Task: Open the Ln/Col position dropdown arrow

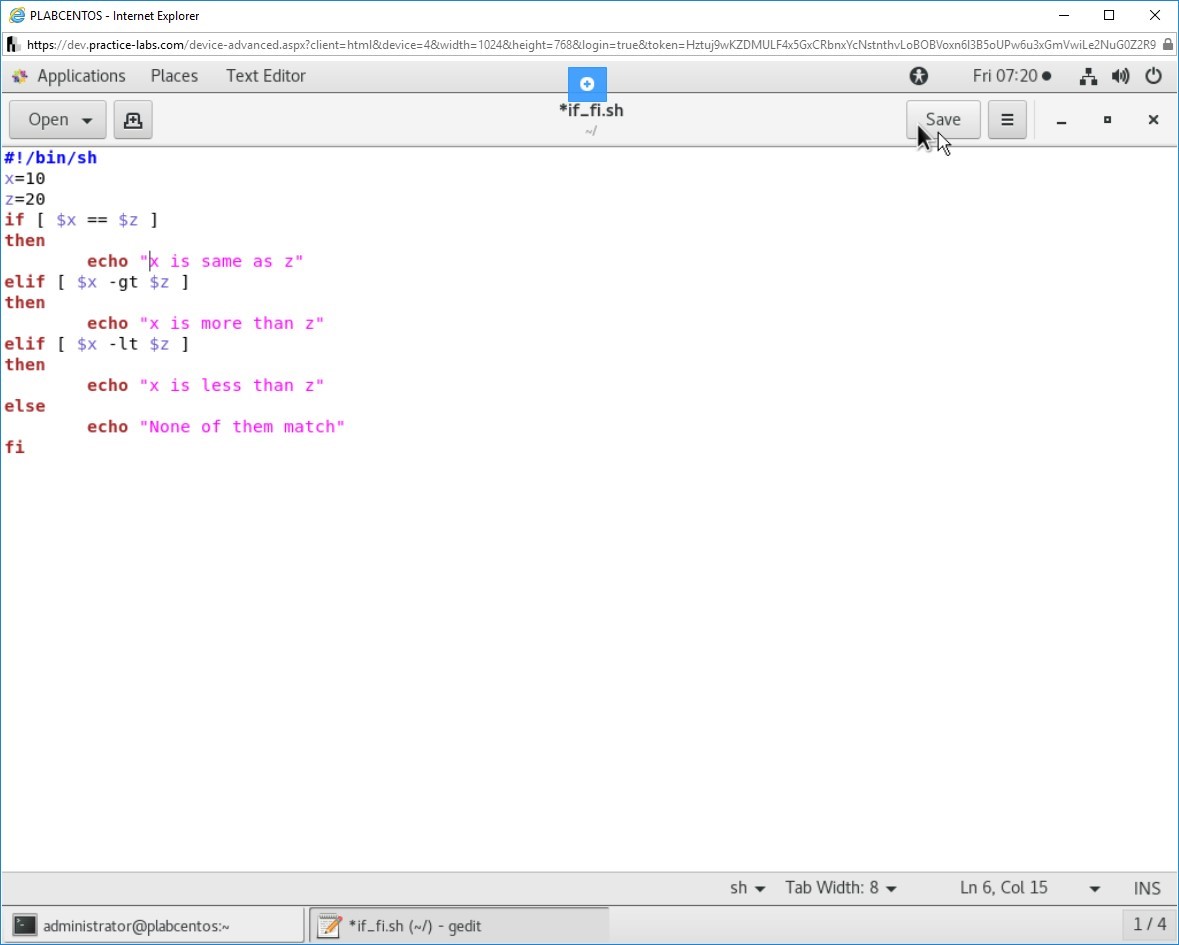Action: click(1094, 888)
